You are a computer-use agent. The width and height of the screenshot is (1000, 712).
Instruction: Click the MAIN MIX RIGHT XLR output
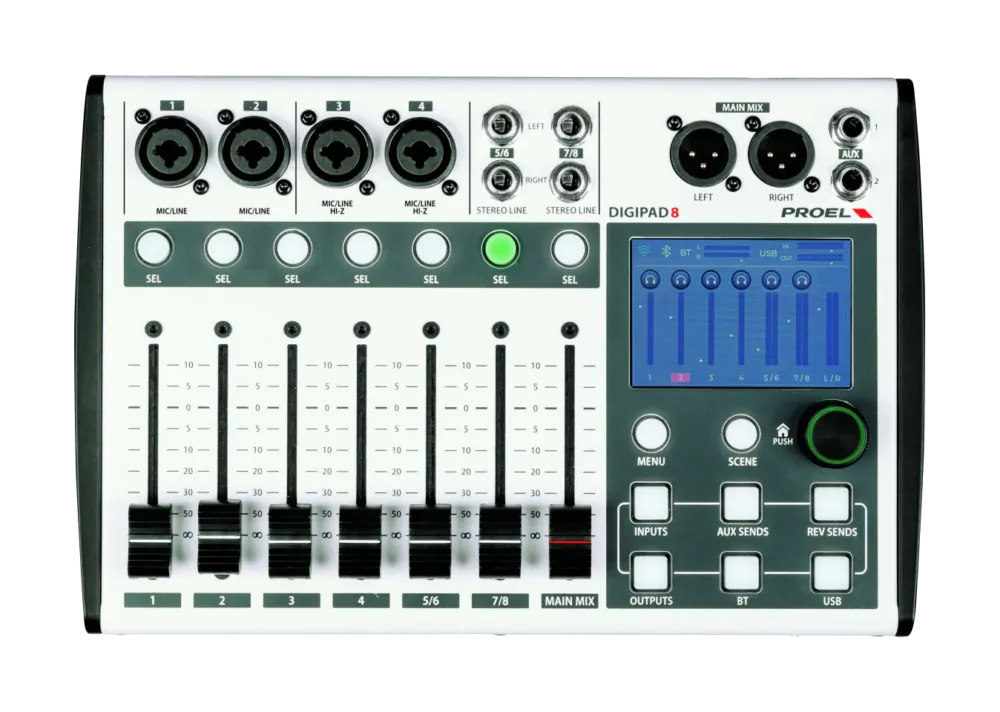(x=781, y=153)
